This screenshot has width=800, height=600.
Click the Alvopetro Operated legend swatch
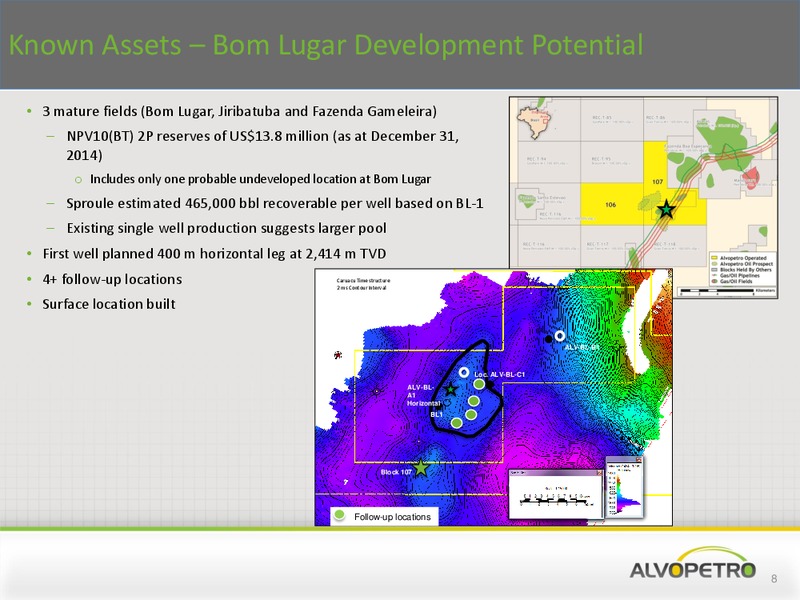click(x=715, y=258)
